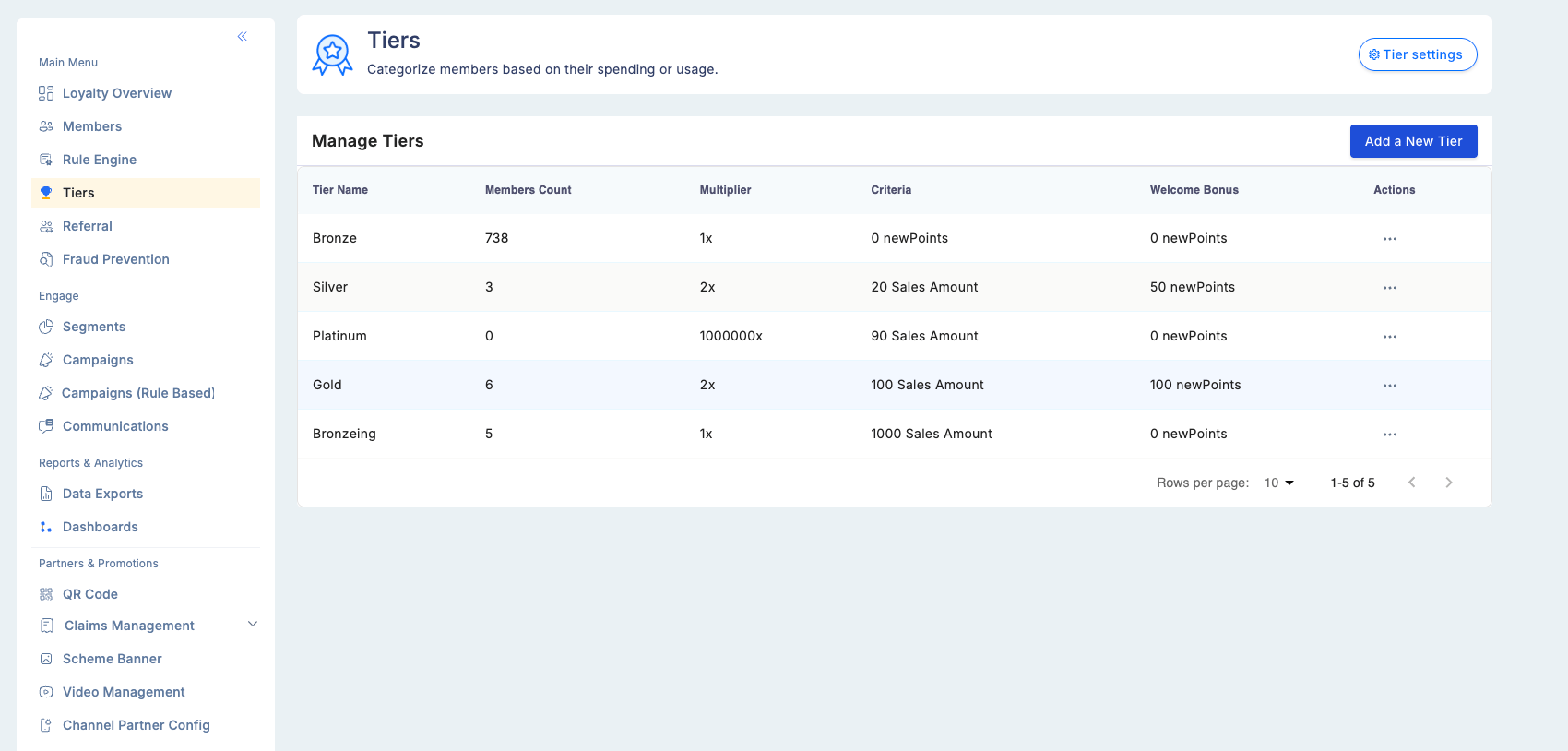The image size is (1568, 751).
Task: Click the Referral icon in sidebar
Action: (x=46, y=226)
